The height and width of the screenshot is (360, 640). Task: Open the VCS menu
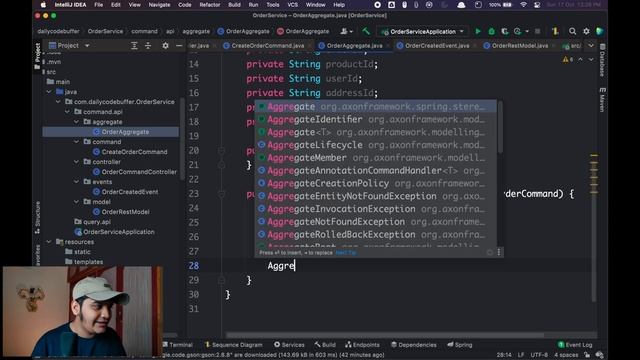tap(293, 5)
